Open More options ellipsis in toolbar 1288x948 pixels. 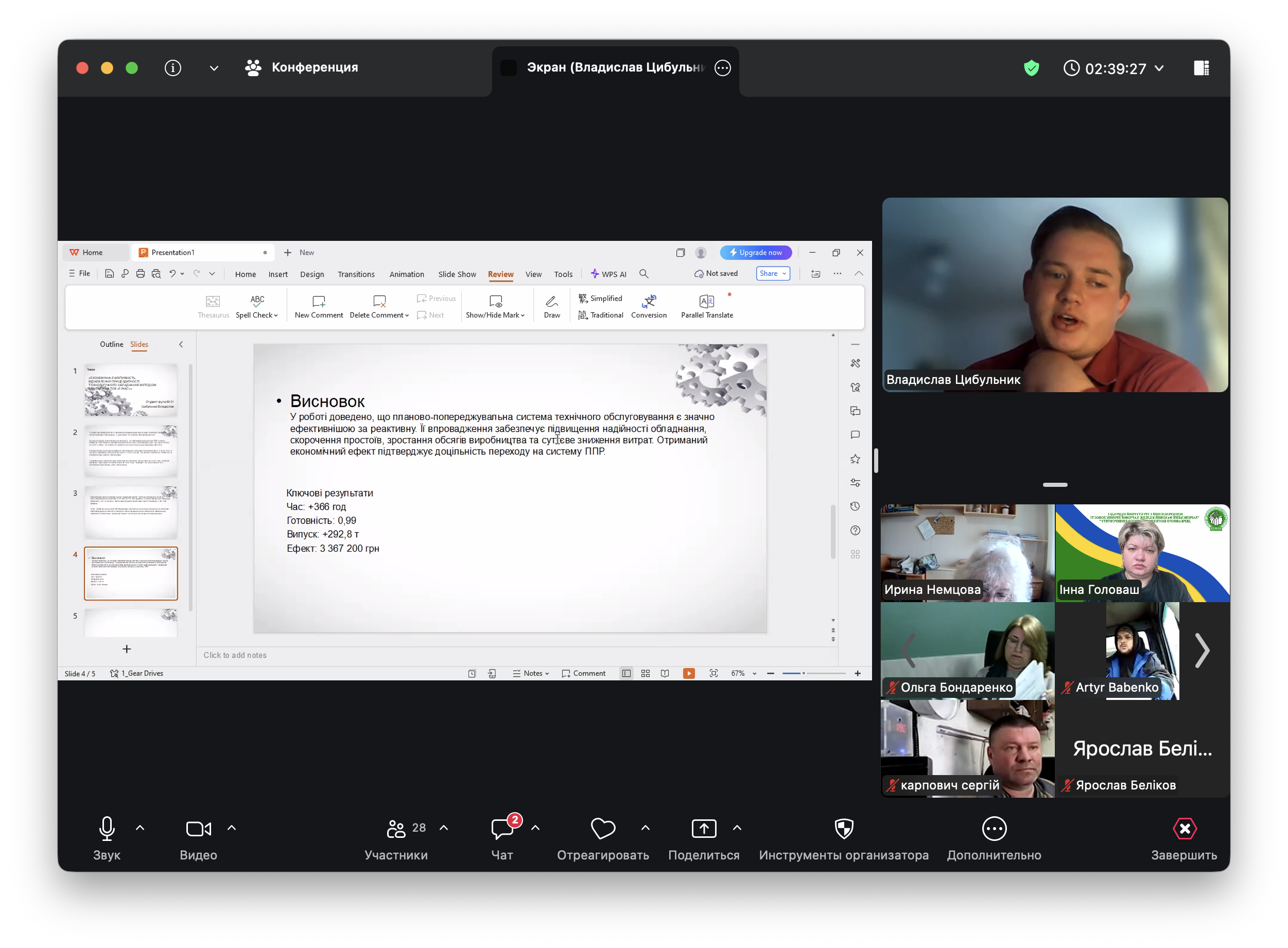pos(994,829)
